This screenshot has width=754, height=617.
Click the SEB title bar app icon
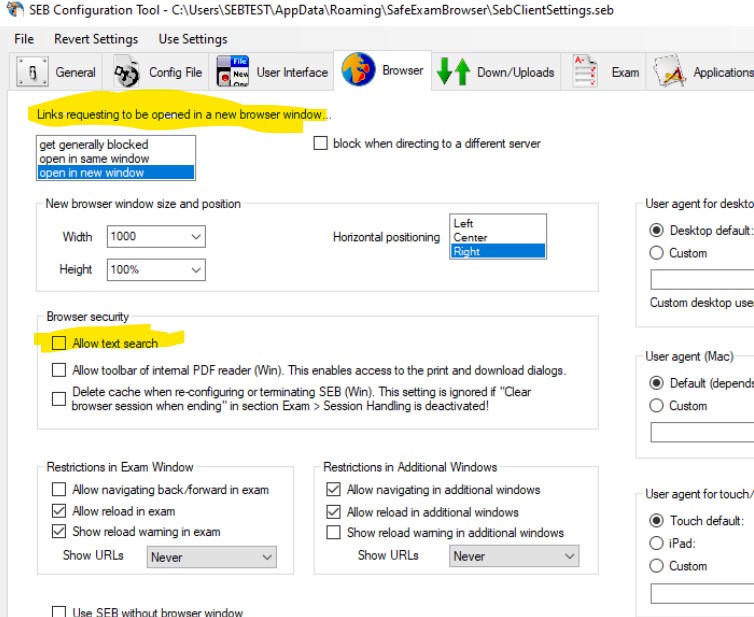click(15, 9)
